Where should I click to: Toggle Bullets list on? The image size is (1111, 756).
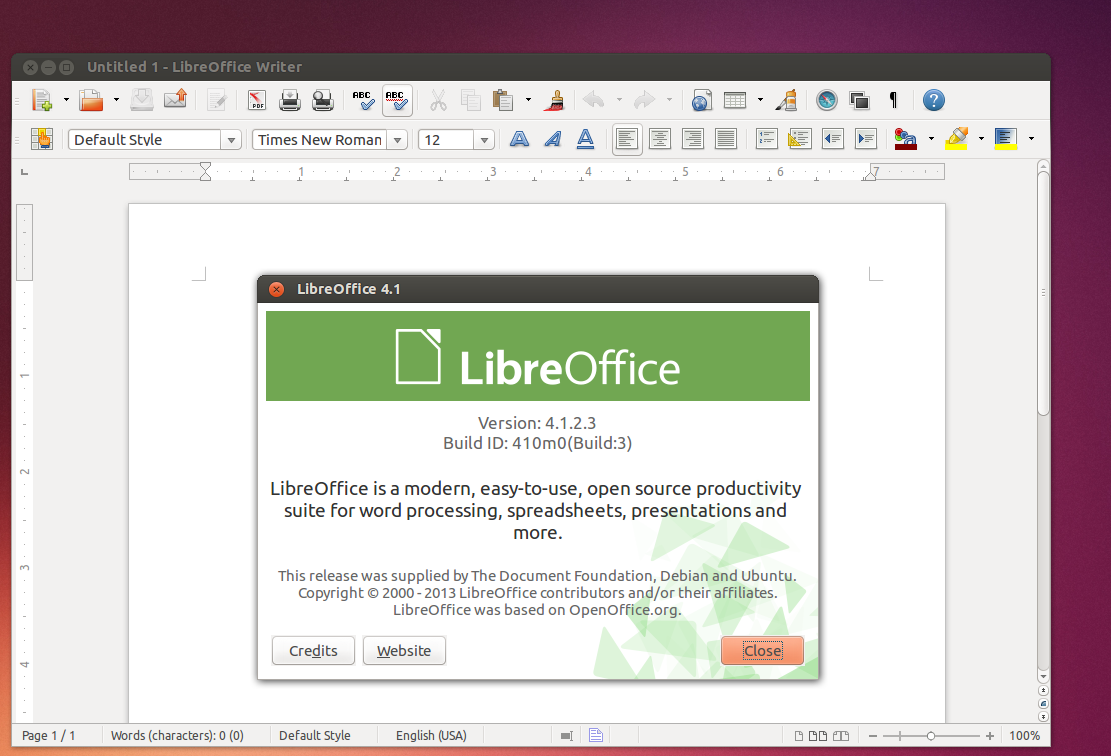[x=799, y=138]
